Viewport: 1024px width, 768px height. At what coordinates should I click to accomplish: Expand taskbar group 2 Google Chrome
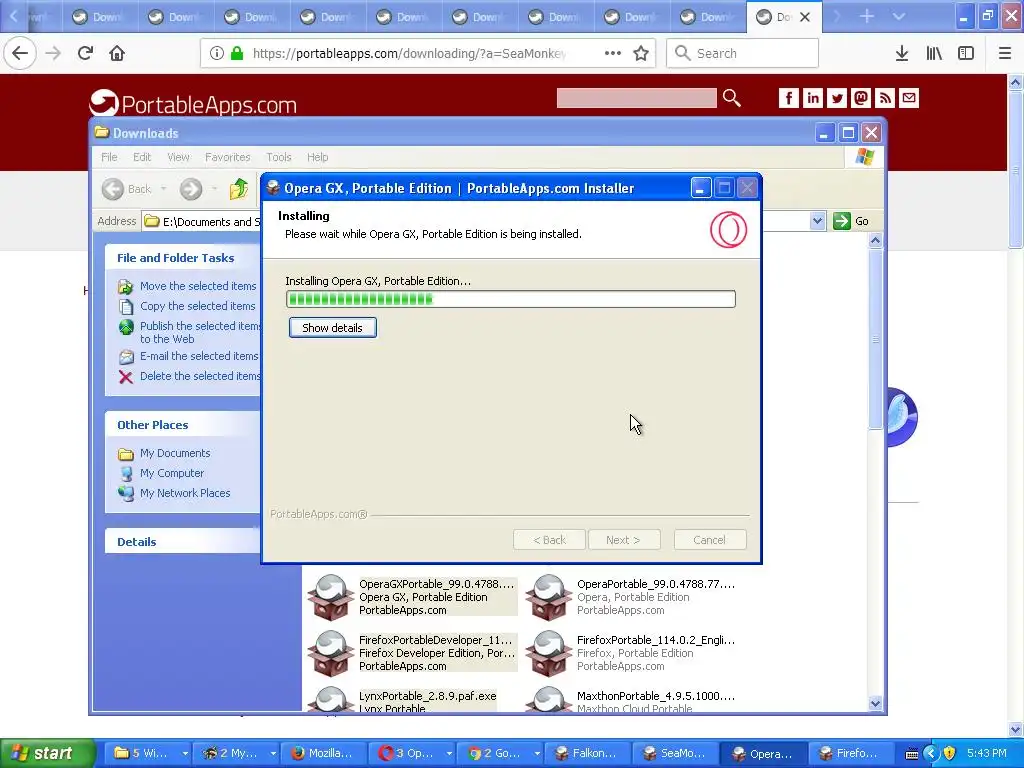(x=537, y=753)
